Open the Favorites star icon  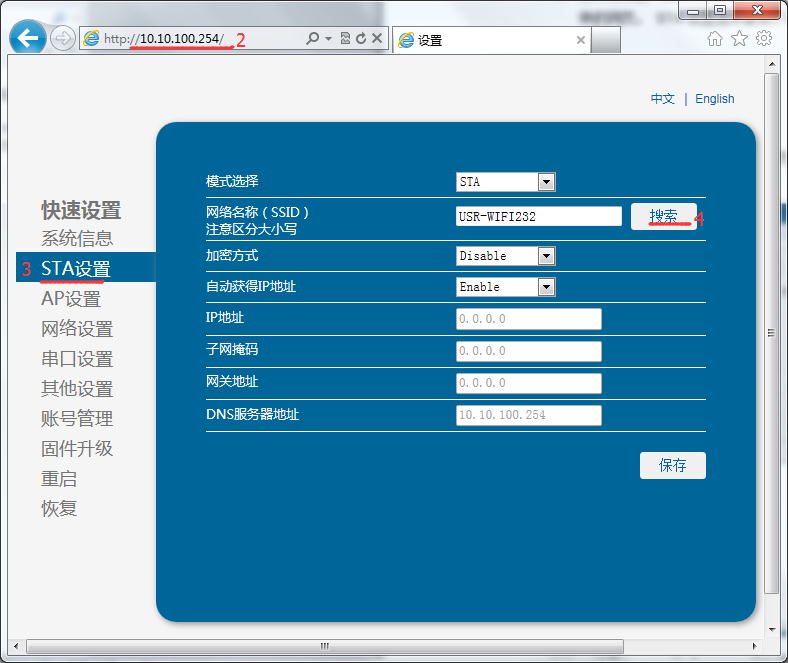[739, 38]
